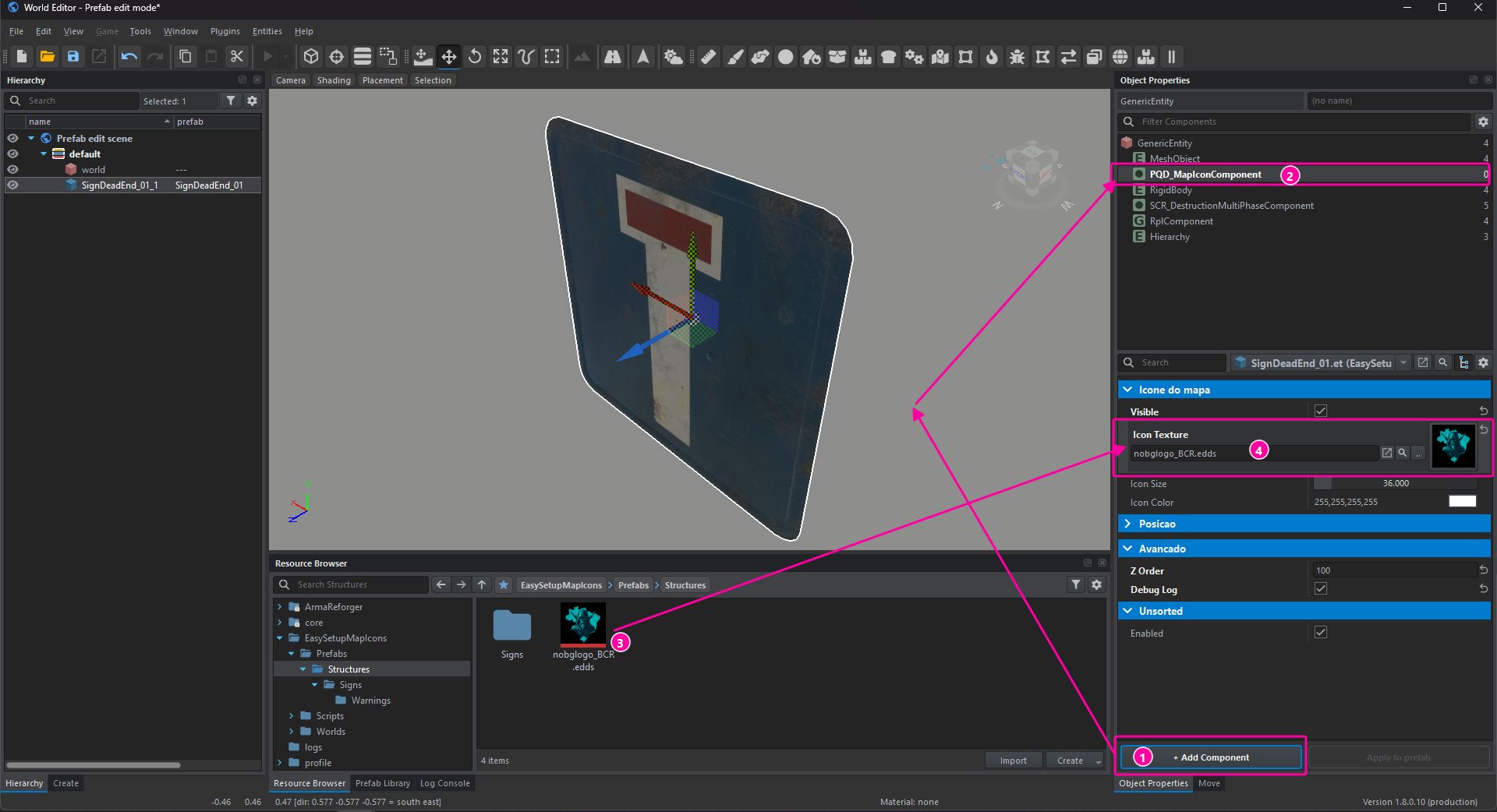Click the globe icon in the toolbar
Screen dimensions: 1497x812
[1120, 56]
